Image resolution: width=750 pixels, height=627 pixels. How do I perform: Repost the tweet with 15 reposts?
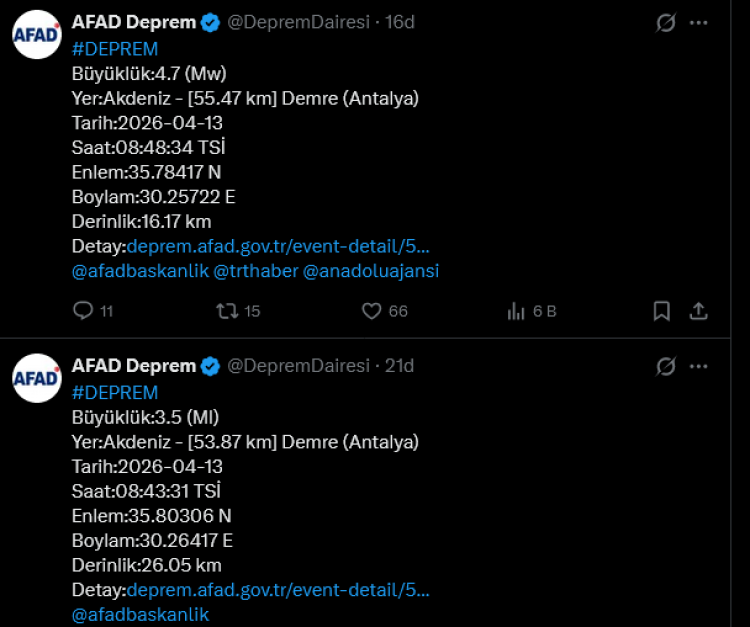[227, 311]
